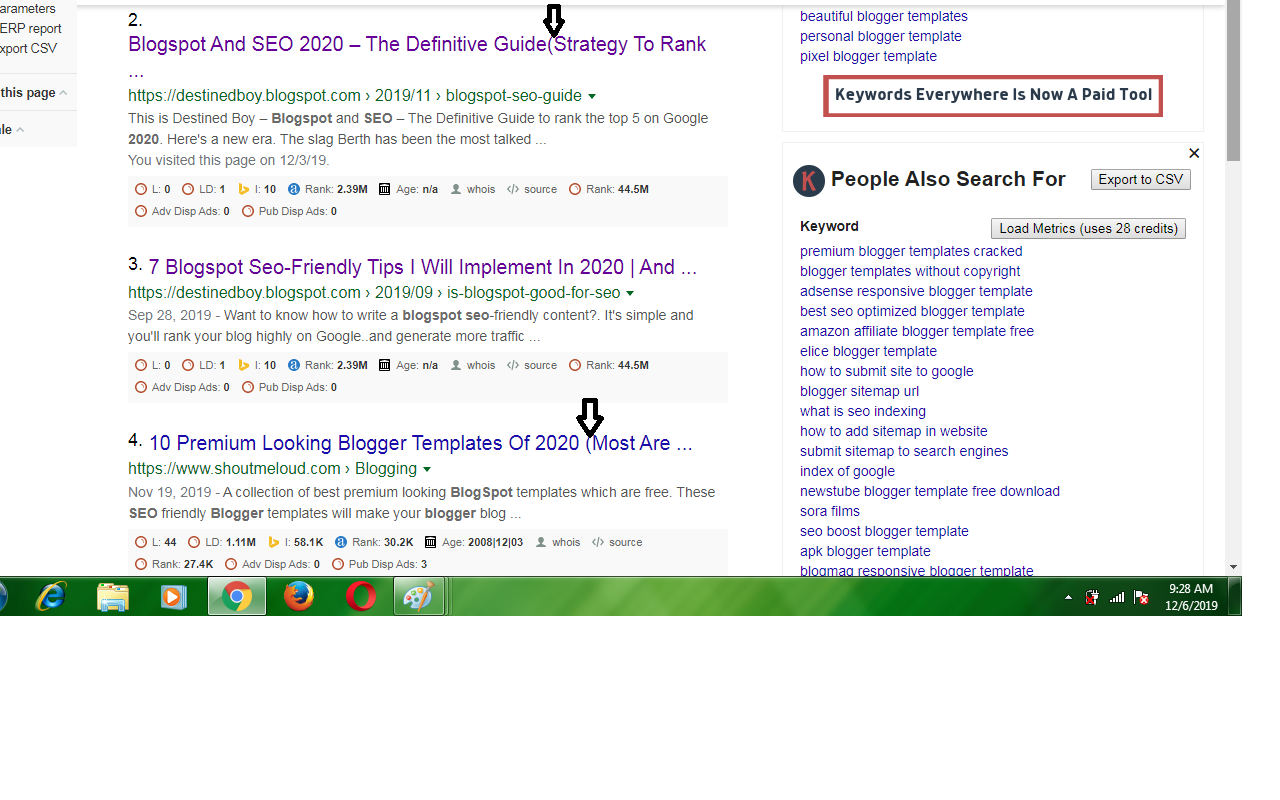Viewport: 1280px width, 800px height.
Task: Click Bing I: 10 metric in result 2 bar
Action: 257,189
